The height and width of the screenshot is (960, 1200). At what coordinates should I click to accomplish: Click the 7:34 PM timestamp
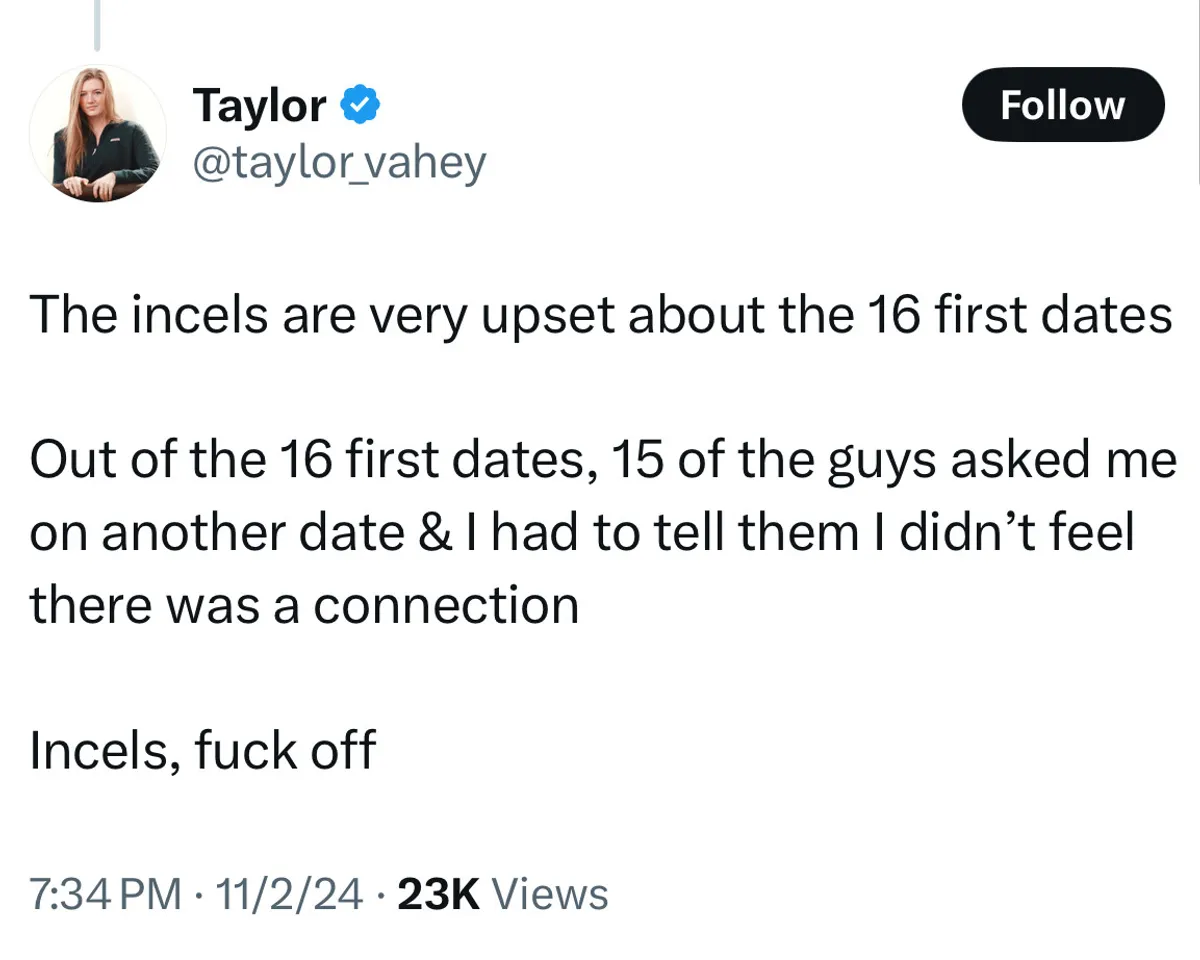pyautogui.click(x=105, y=893)
